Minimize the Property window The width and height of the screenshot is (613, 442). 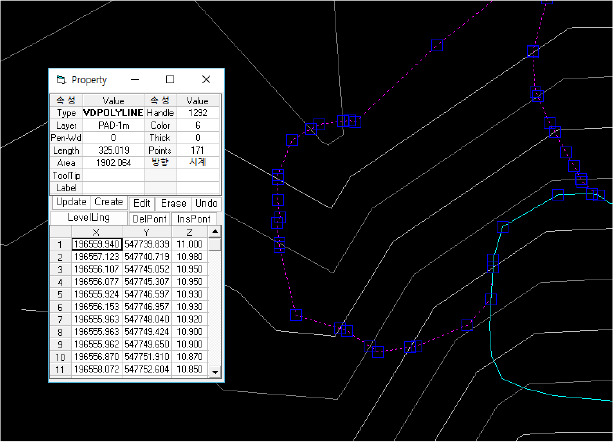tap(135, 80)
